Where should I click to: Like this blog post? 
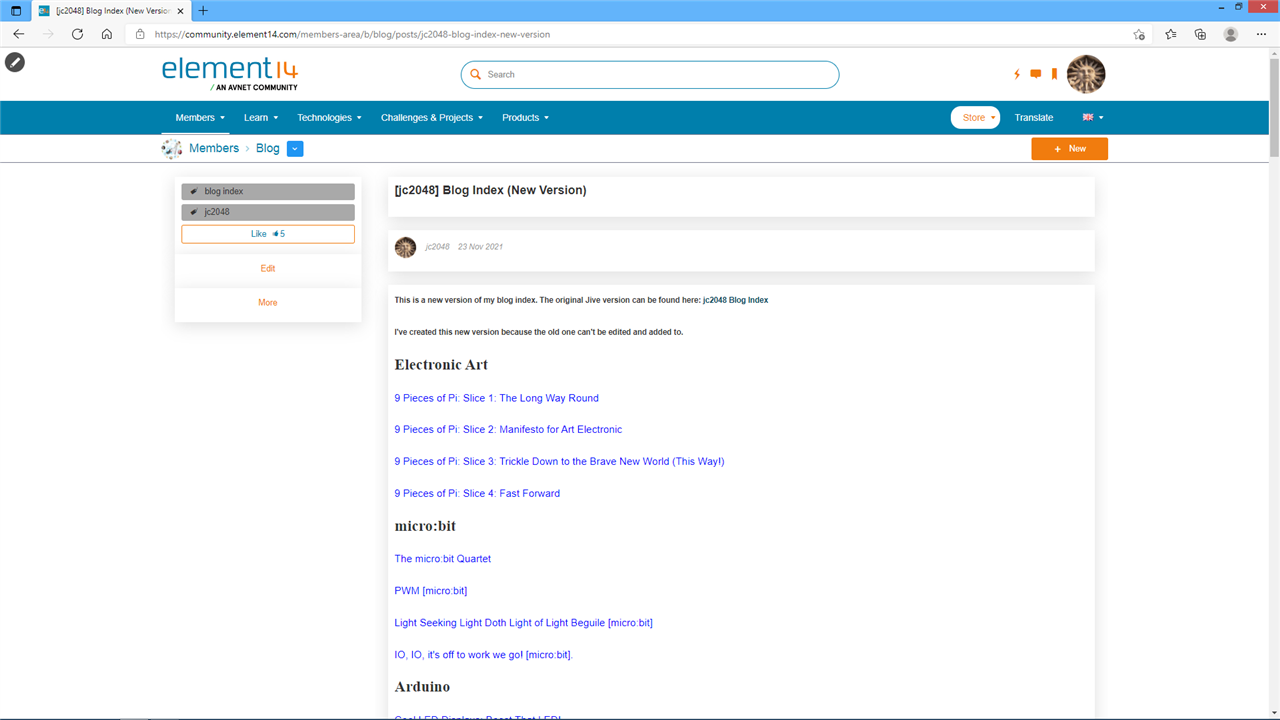point(268,234)
